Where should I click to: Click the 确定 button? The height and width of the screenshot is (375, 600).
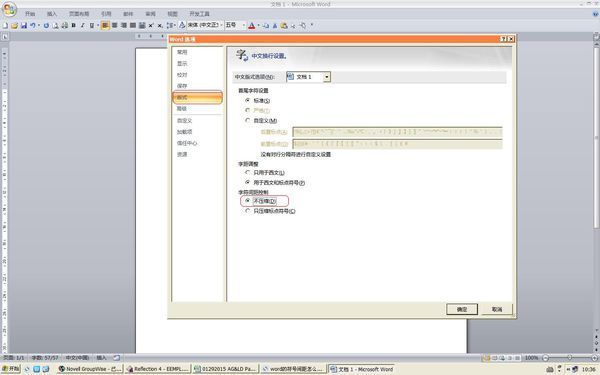(x=462, y=309)
